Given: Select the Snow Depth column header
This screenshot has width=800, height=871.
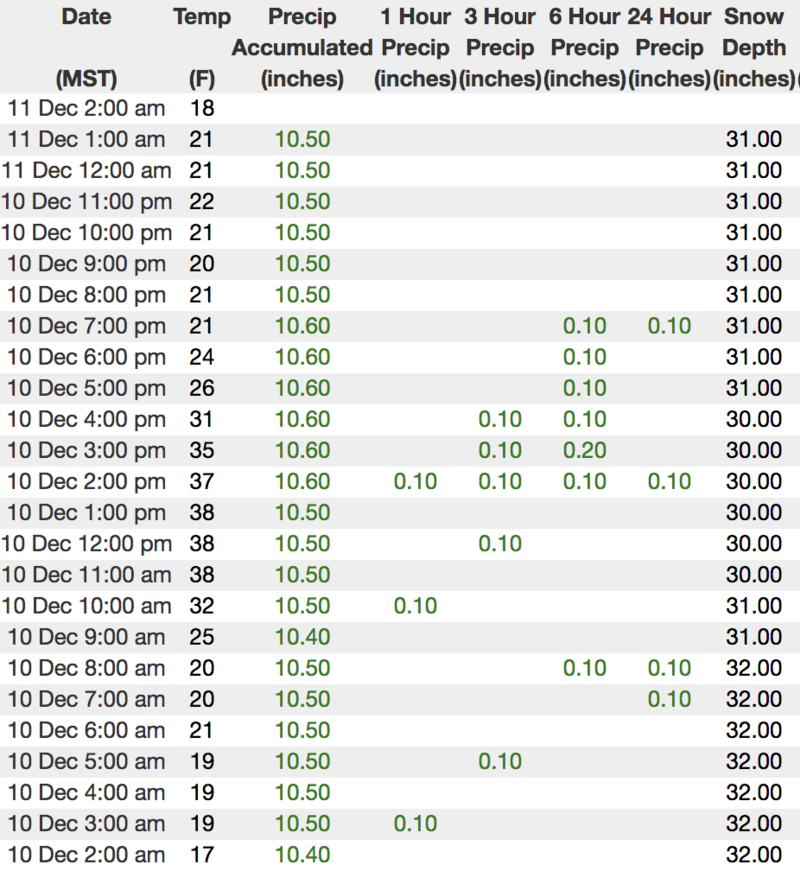Looking at the screenshot, I should pos(754,47).
